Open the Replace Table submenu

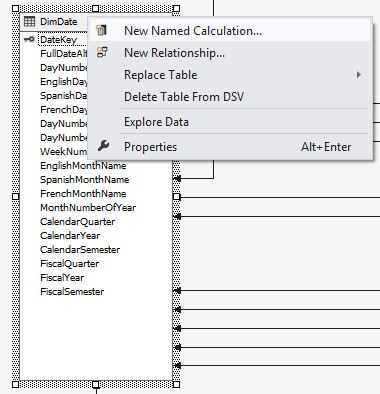230,75
